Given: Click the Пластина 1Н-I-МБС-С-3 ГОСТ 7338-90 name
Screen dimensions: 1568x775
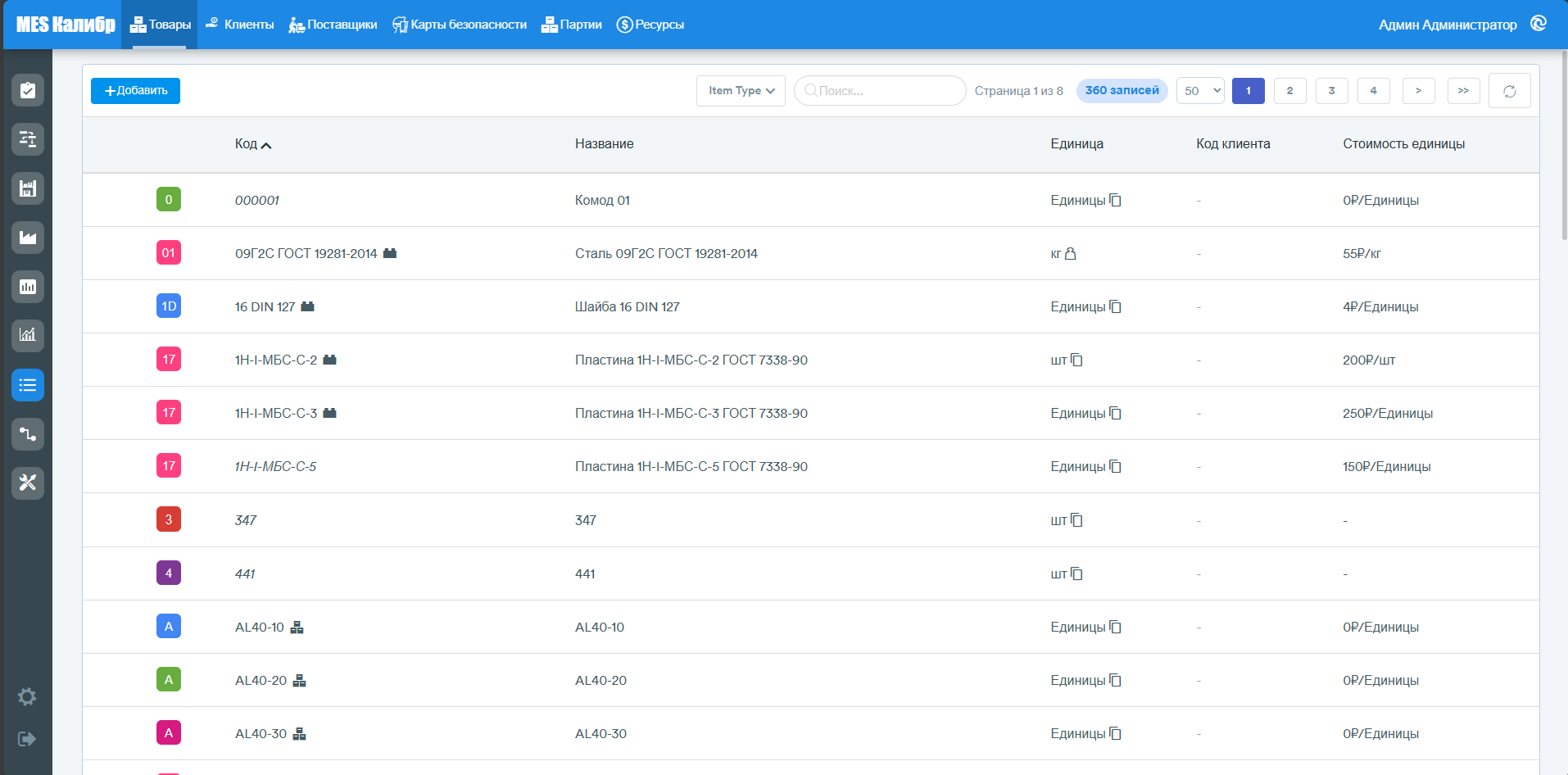Looking at the screenshot, I should click(x=691, y=414).
